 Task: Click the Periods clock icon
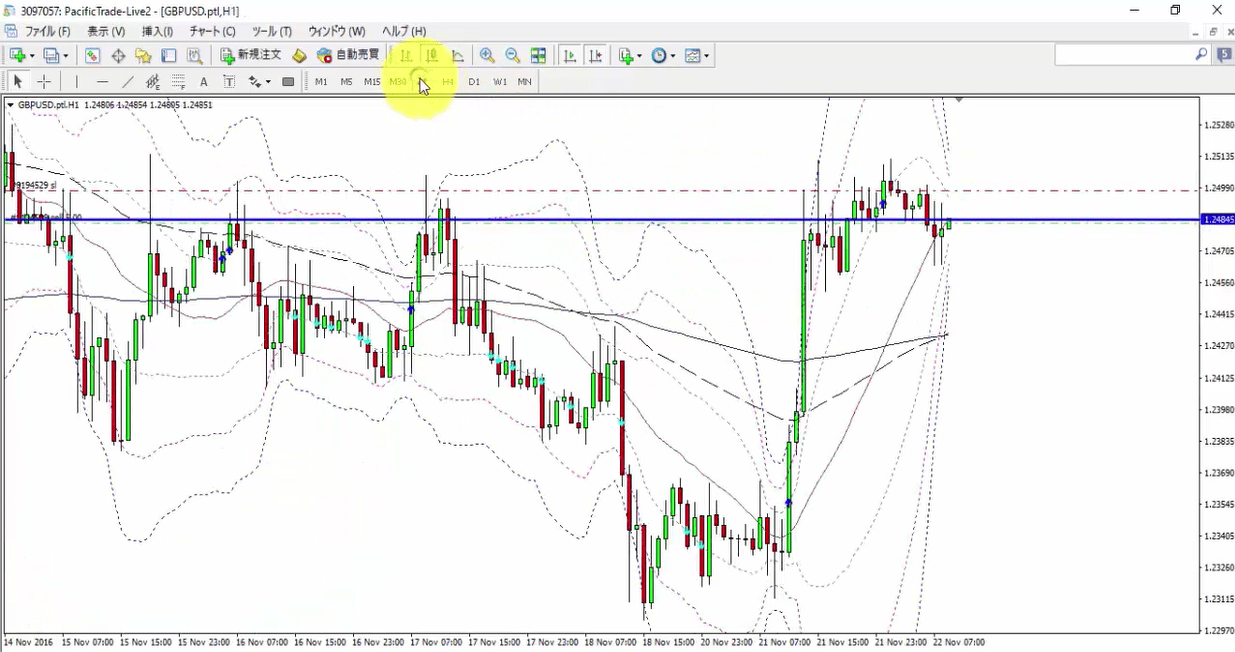pos(659,56)
